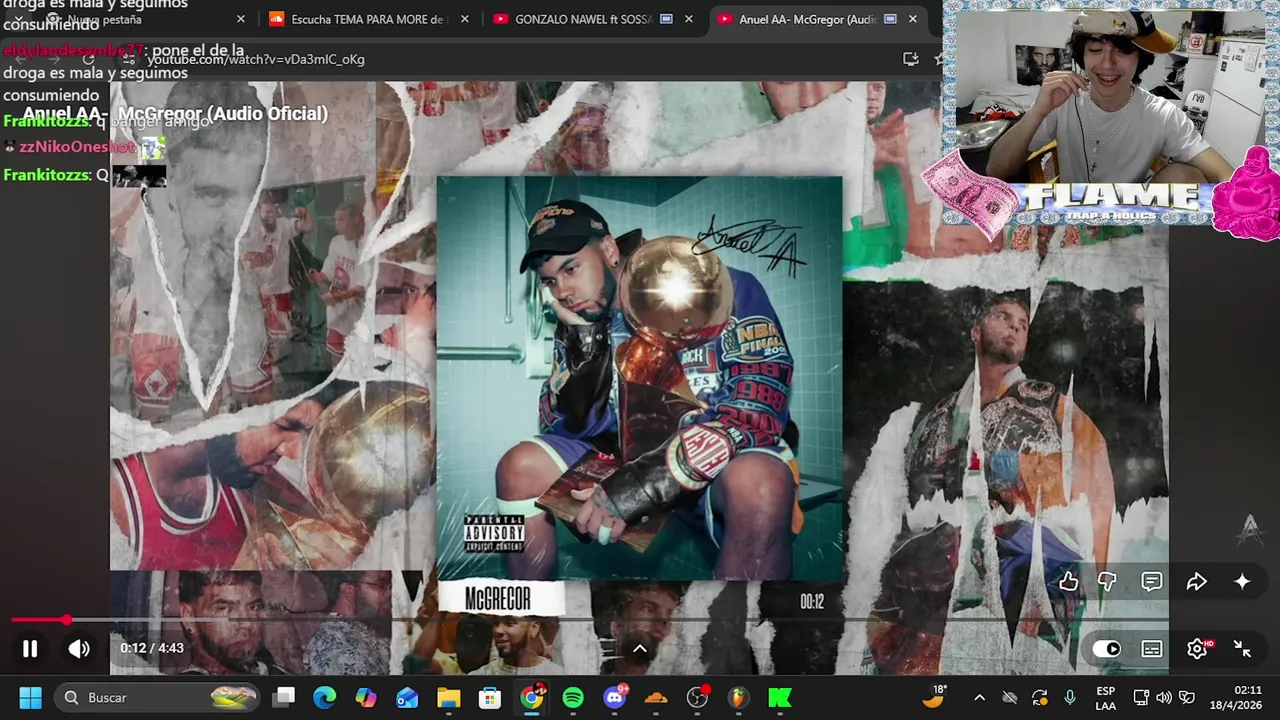
Task: Switch to the SoundCloud TEMA PARA MORE tab
Action: tap(366, 19)
